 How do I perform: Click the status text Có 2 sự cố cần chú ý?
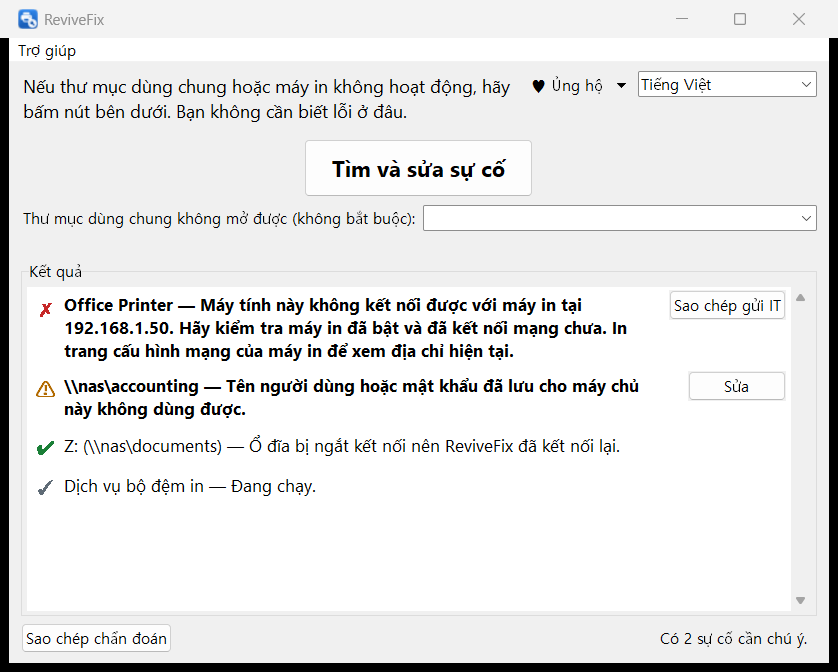point(733,639)
